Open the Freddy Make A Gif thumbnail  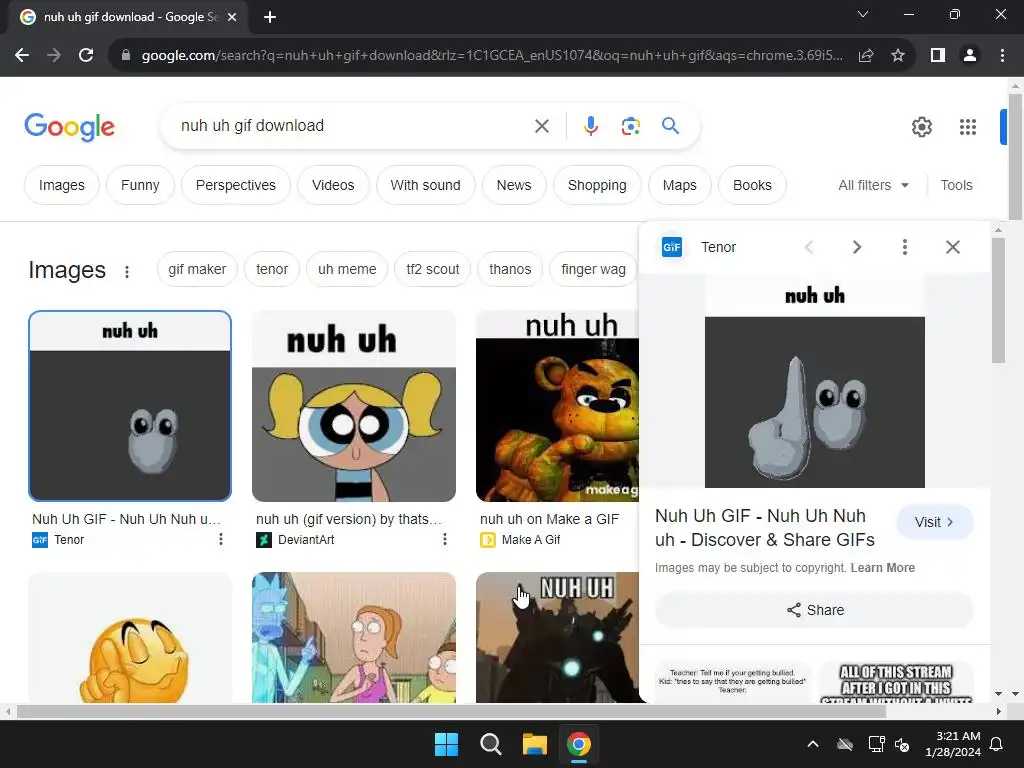tap(558, 406)
